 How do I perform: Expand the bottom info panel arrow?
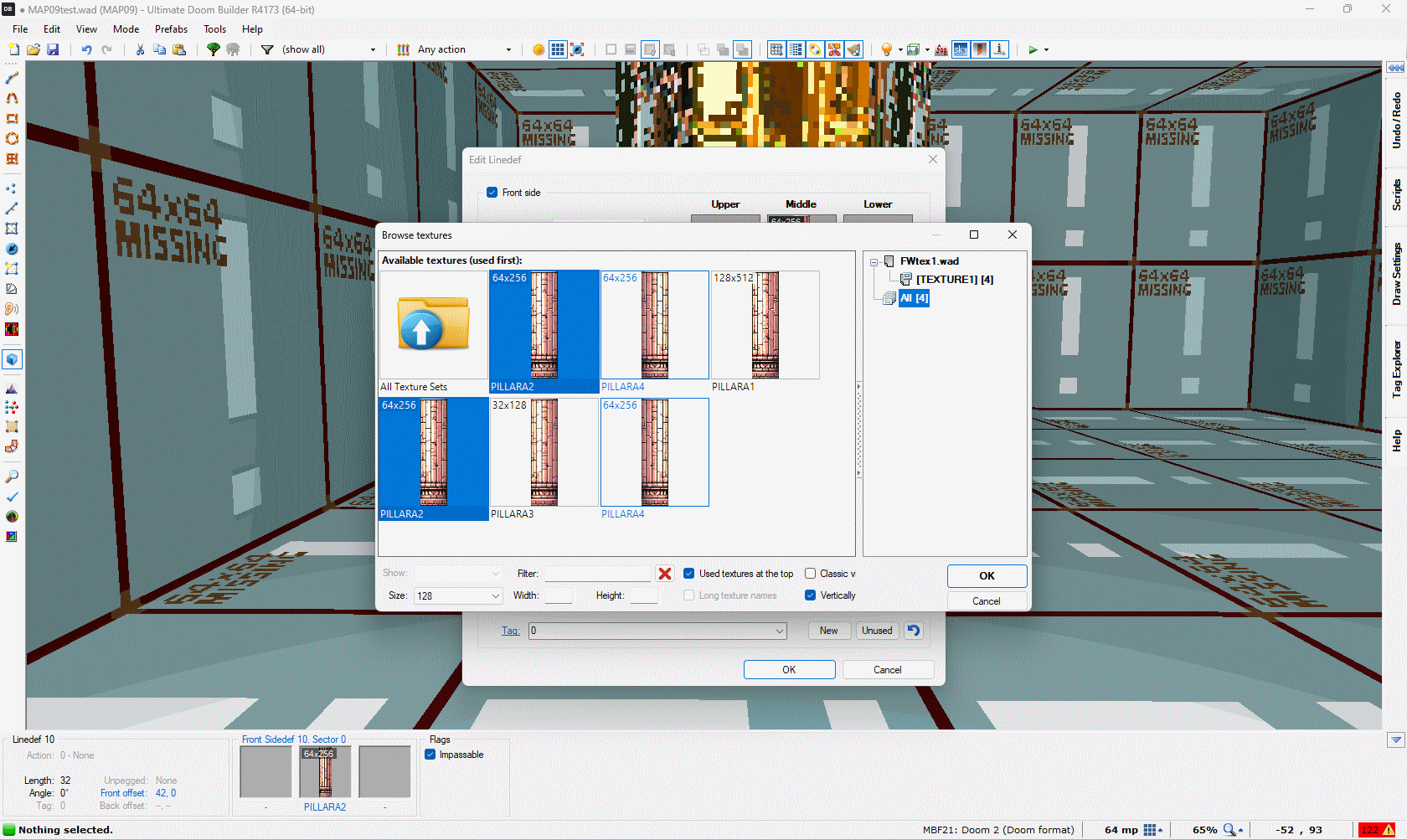click(1395, 740)
